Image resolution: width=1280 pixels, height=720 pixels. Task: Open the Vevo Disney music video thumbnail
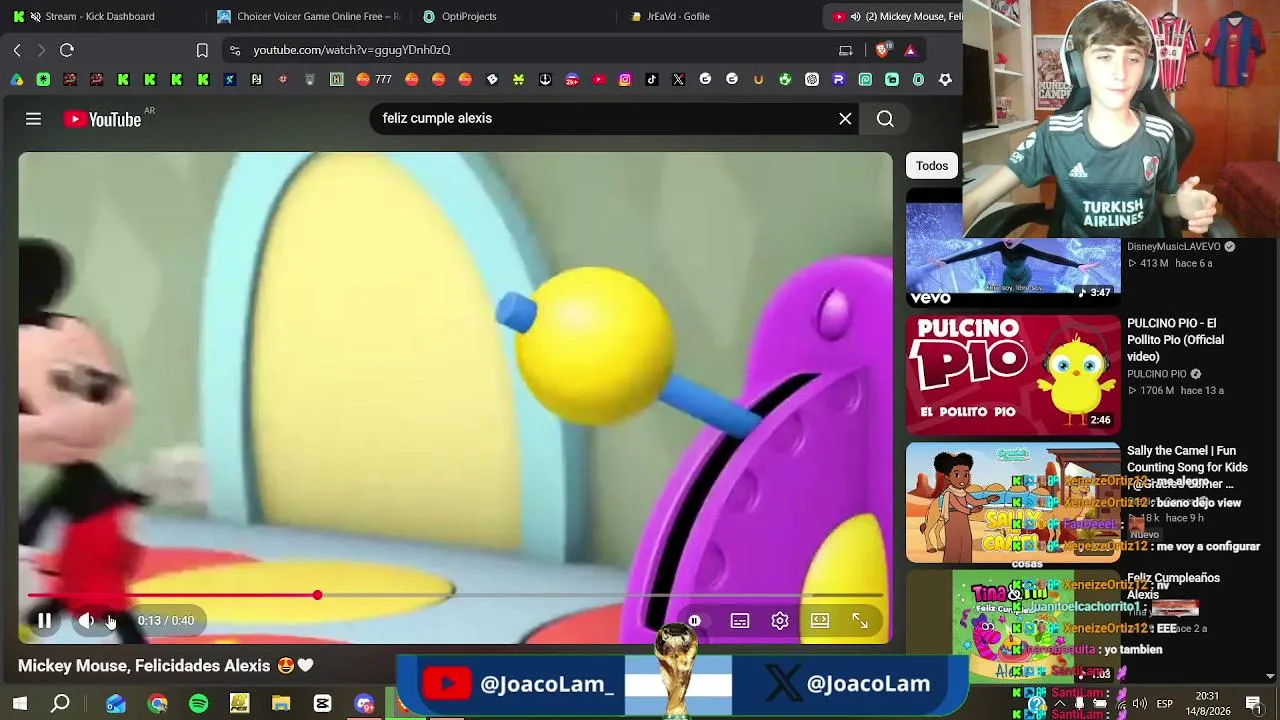[x=1013, y=247]
